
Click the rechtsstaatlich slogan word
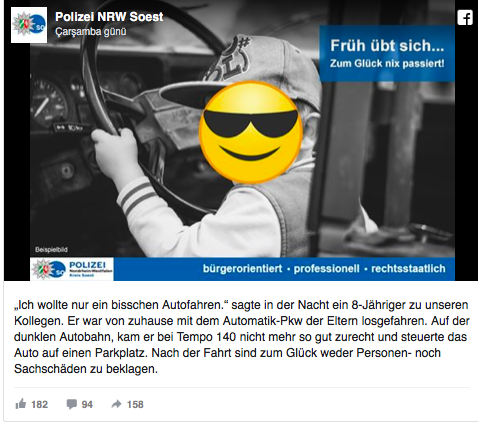point(408,269)
